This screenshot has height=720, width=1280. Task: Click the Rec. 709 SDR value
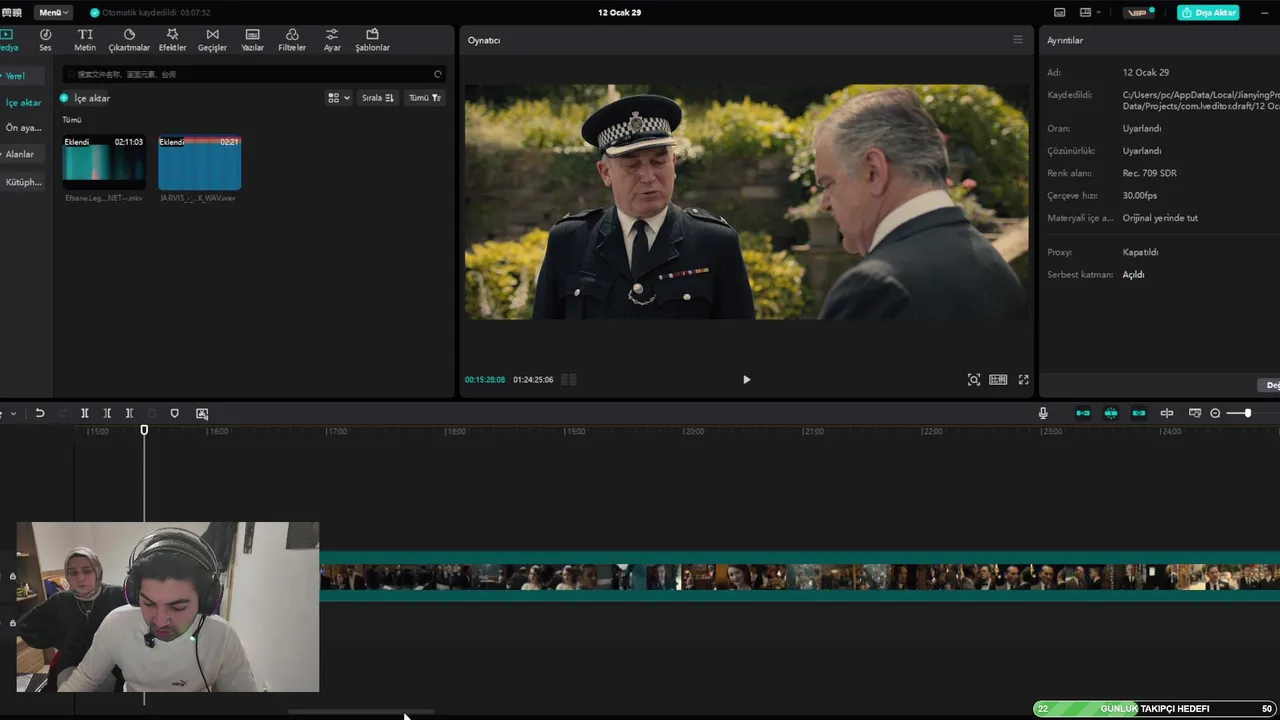(1149, 173)
